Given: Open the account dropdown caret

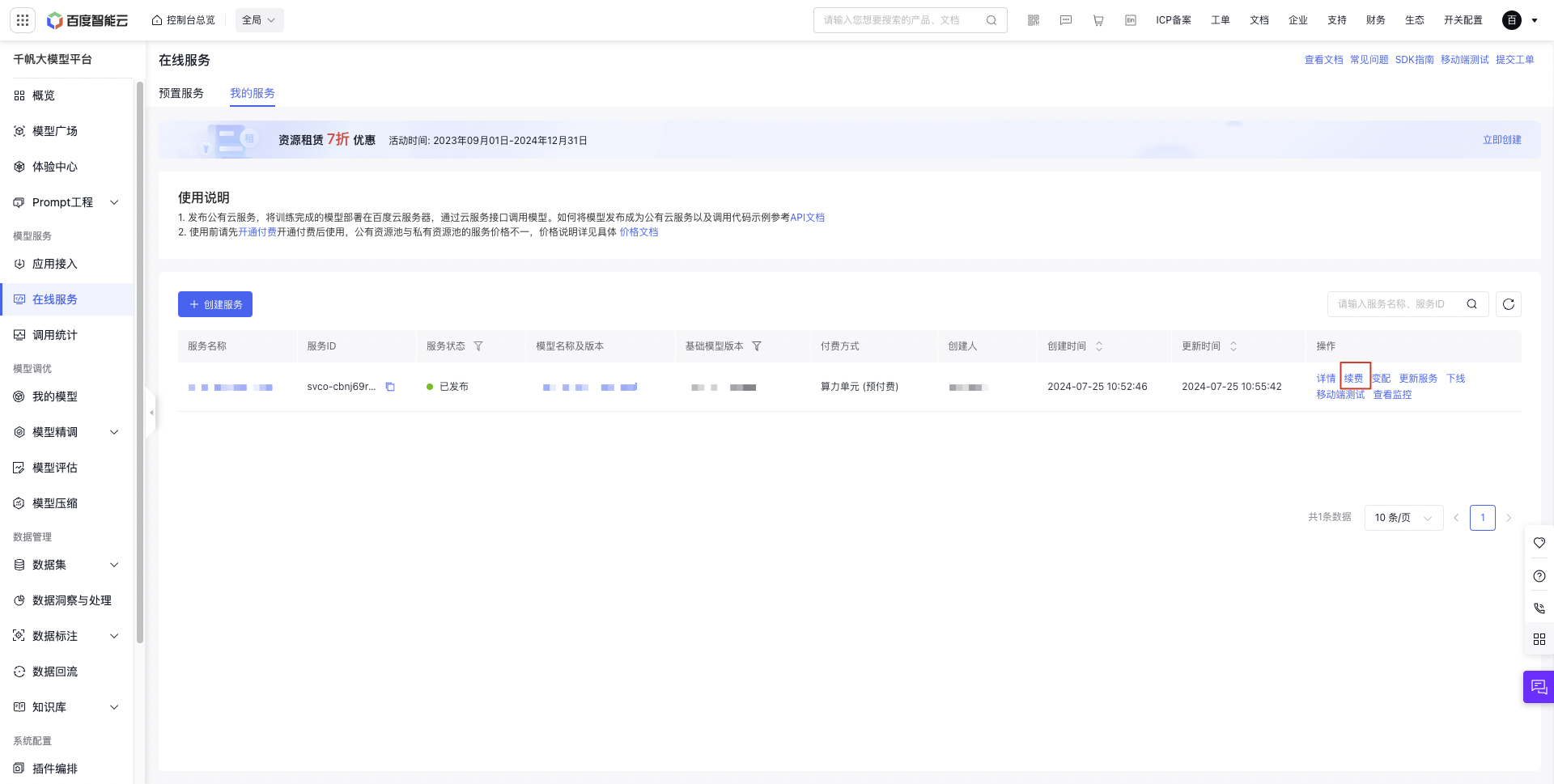Looking at the screenshot, I should tap(1535, 20).
